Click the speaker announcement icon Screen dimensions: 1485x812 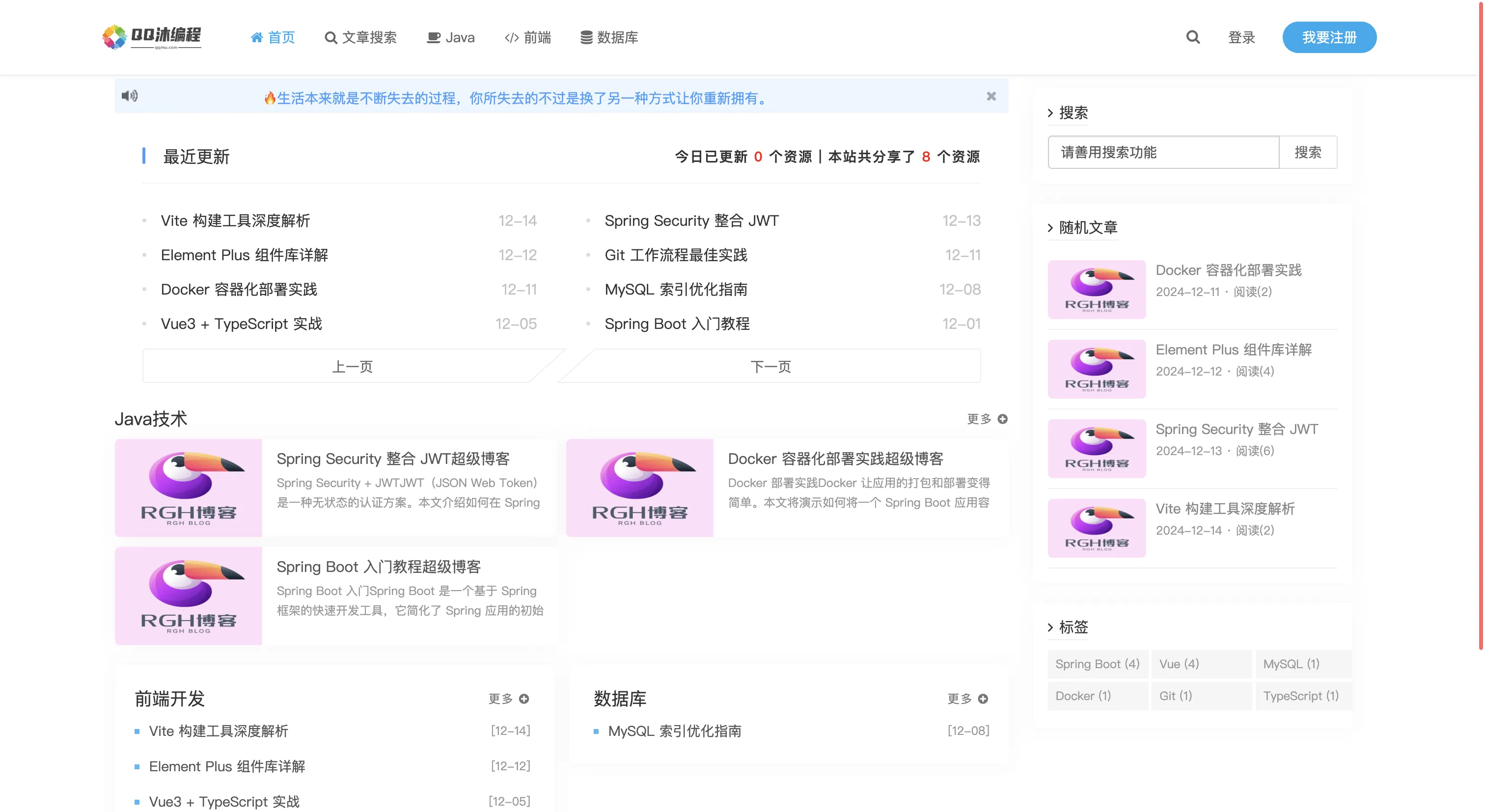[130, 96]
